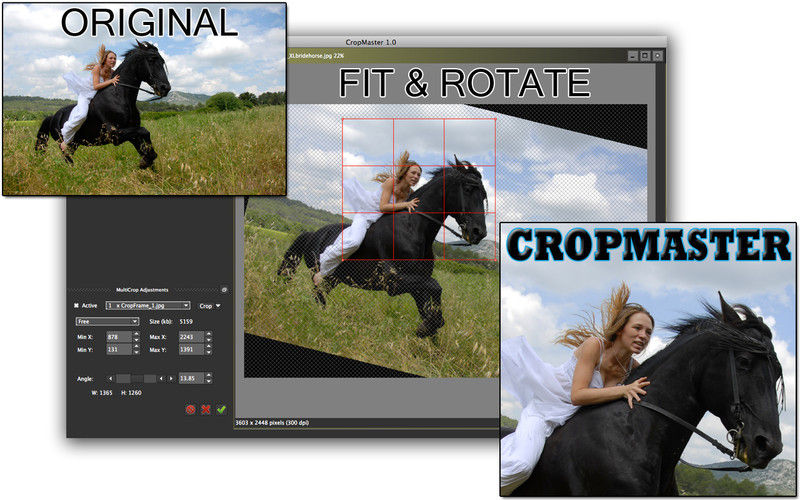800x500 pixels.
Task: Open the CropFrame_1.jpg frame dropdown
Action: coord(148,306)
